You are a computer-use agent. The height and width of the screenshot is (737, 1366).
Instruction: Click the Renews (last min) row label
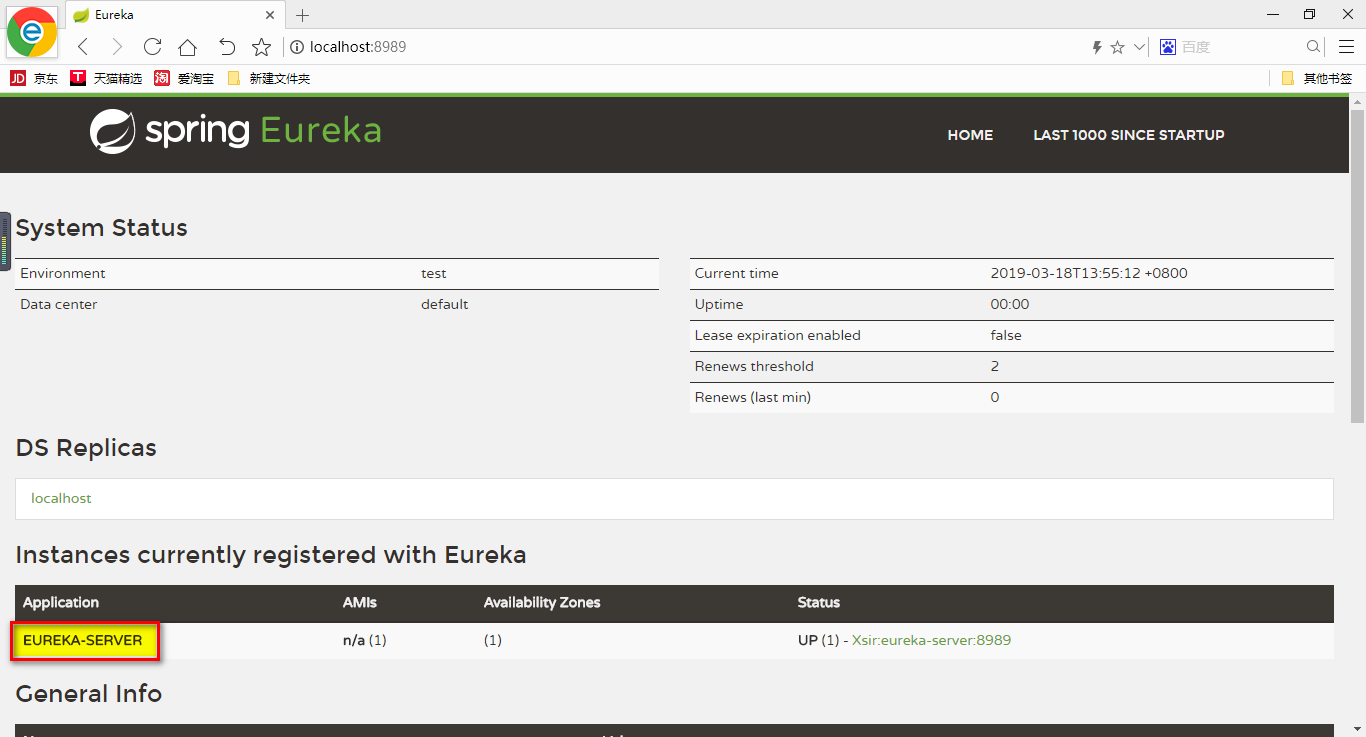click(x=753, y=397)
